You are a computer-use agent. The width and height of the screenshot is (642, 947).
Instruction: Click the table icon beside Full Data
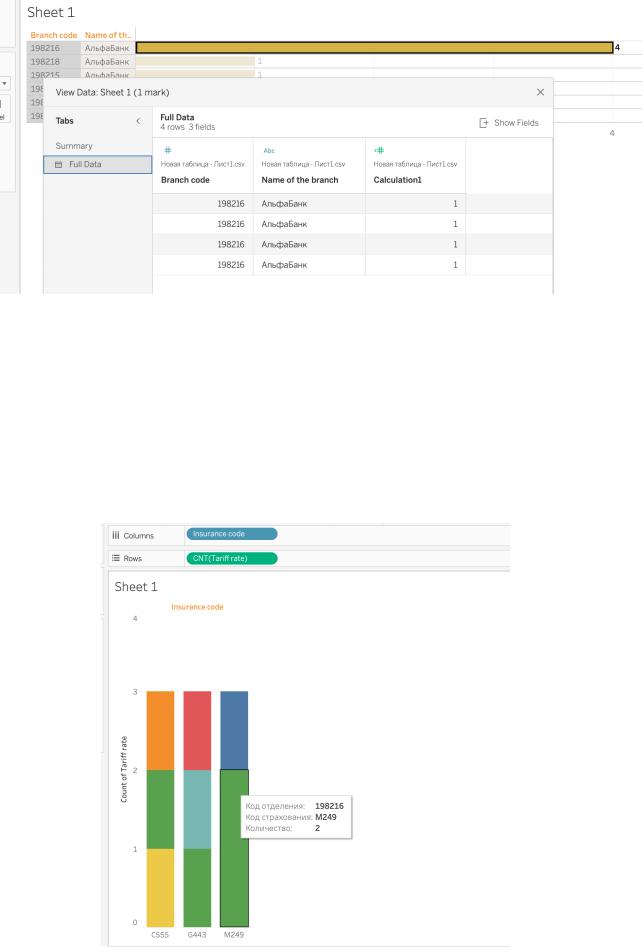coord(59,164)
